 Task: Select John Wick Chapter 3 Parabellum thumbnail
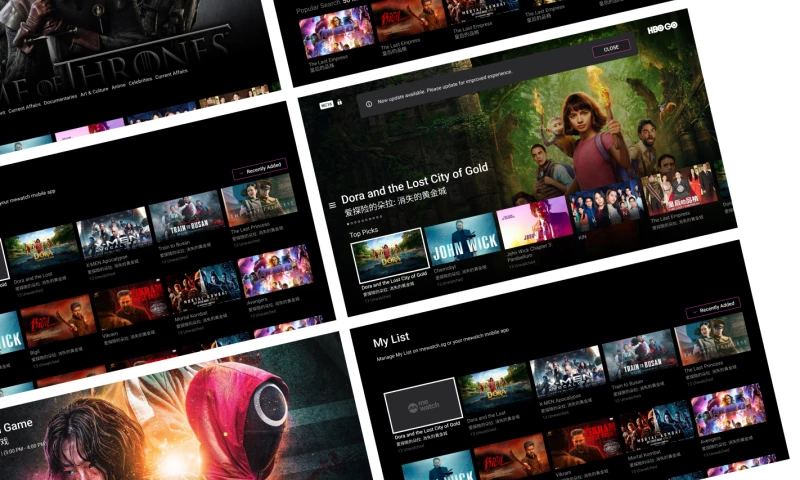pos(534,224)
